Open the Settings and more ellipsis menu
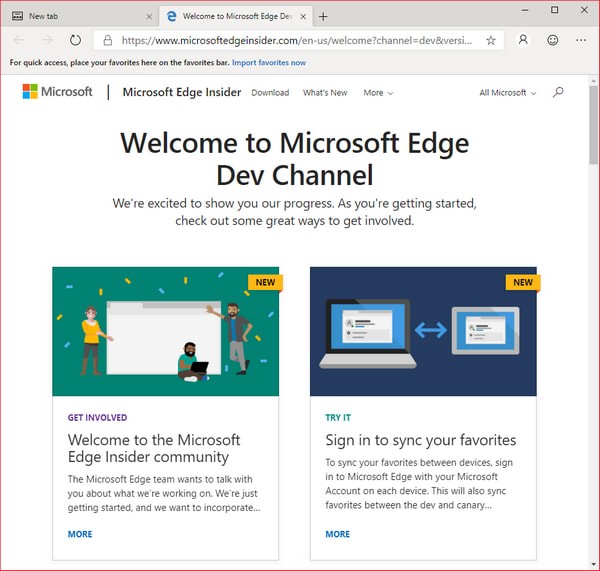 coord(582,40)
